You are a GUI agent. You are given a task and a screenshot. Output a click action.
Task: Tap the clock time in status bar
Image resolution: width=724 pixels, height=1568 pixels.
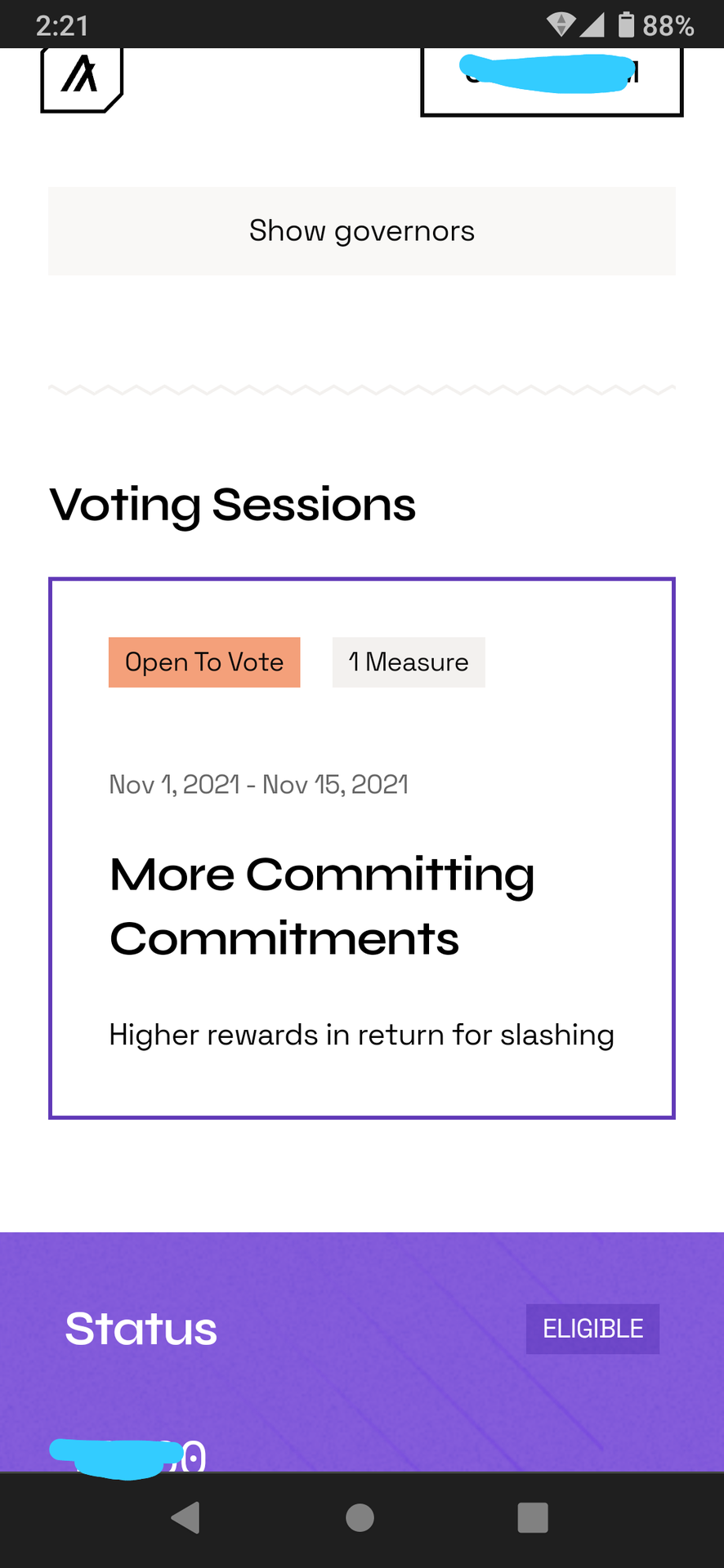pos(62,25)
